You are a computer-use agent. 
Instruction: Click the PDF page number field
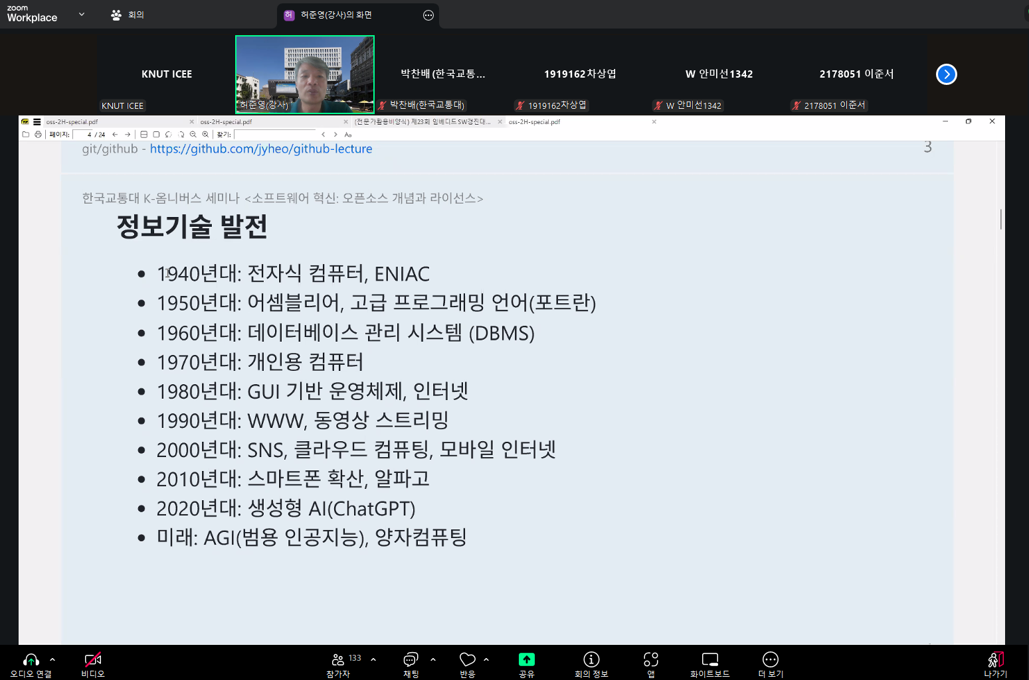click(83, 134)
